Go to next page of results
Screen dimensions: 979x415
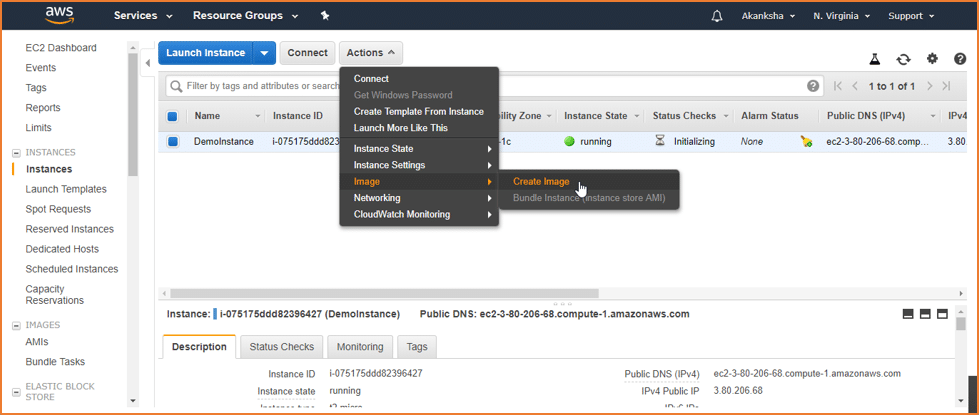930,86
